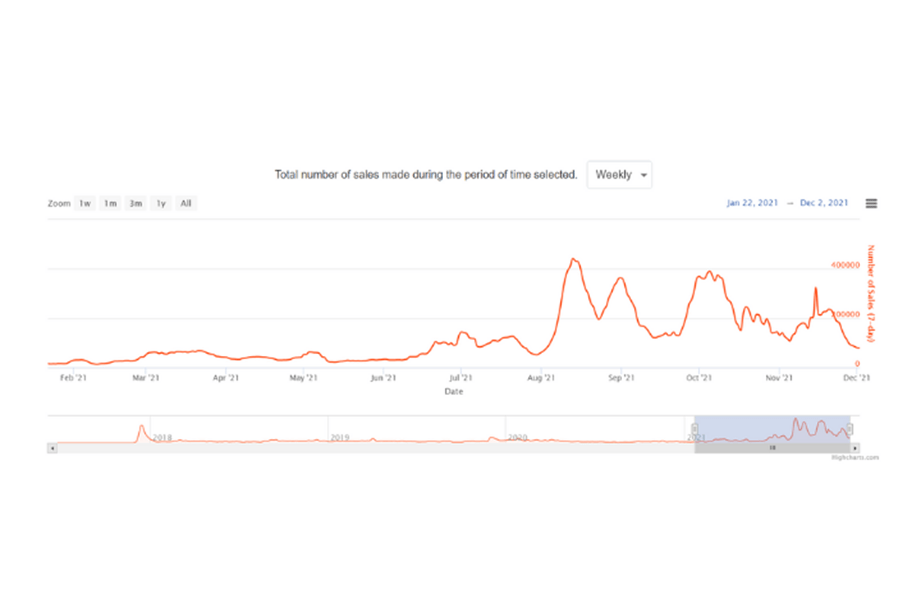Set zoom to 1m

pos(110,203)
